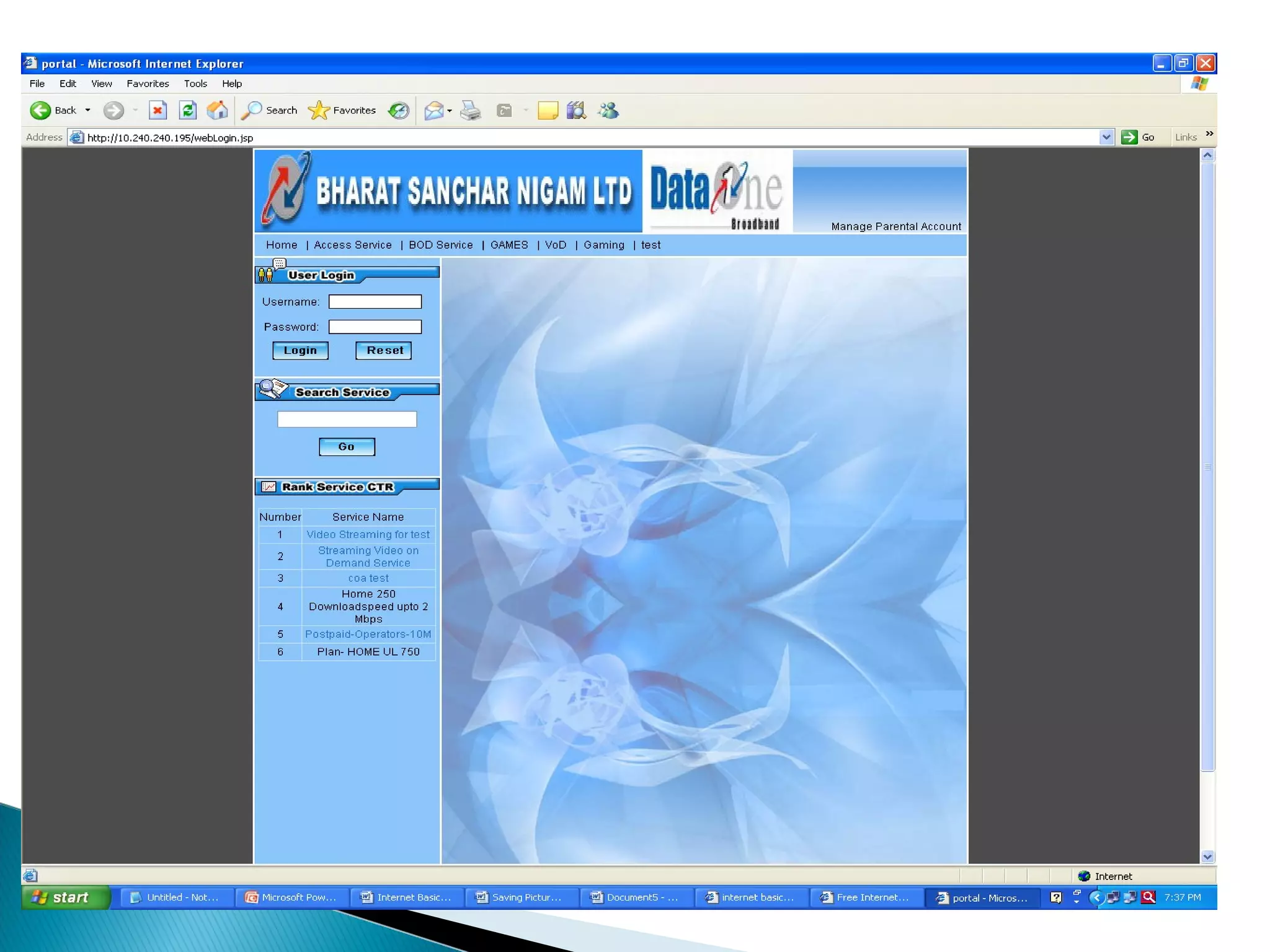Click the Home icon in toolbar
The width and height of the screenshot is (1270, 952).
tap(217, 110)
